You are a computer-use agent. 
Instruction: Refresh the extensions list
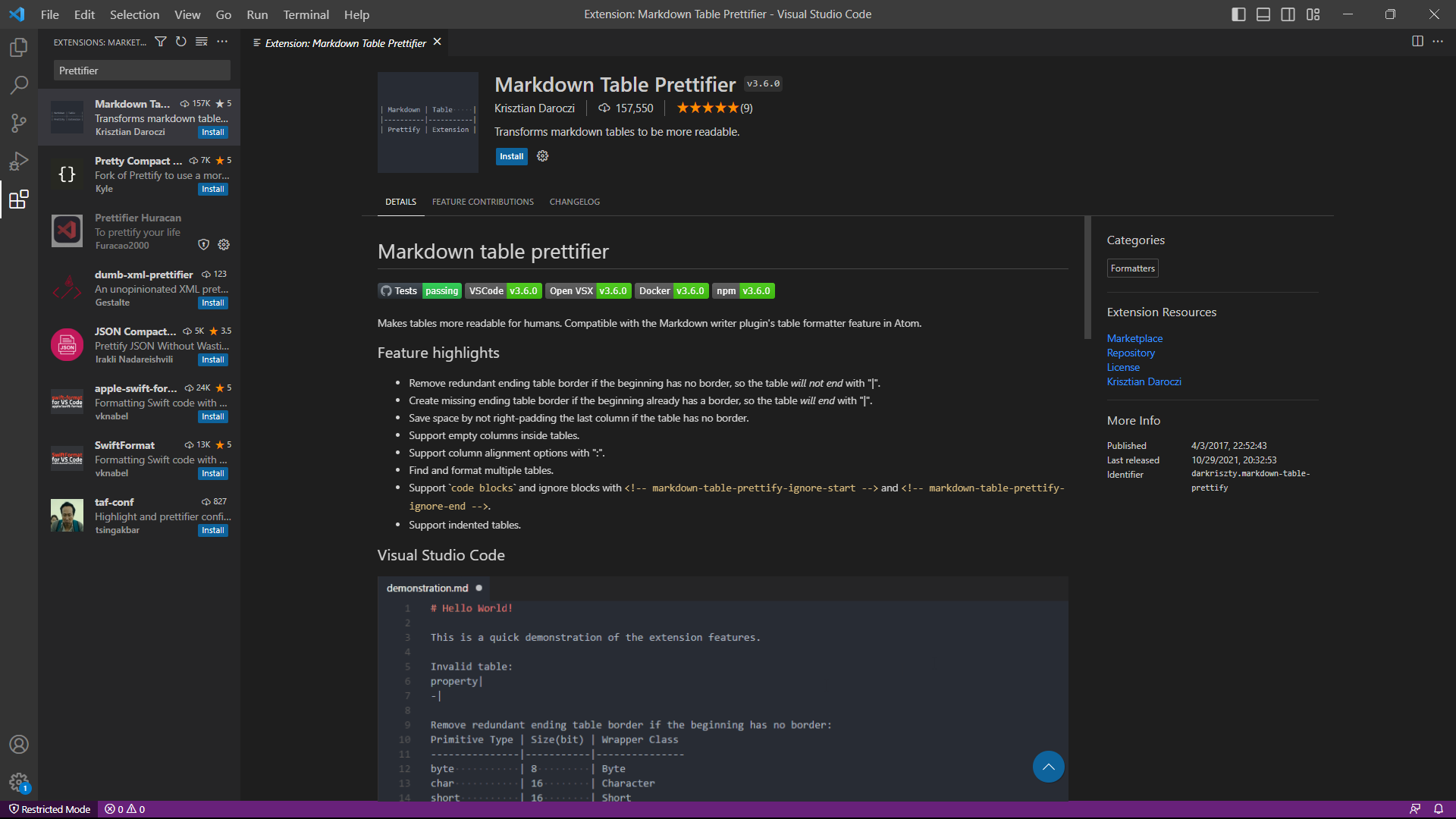click(181, 42)
